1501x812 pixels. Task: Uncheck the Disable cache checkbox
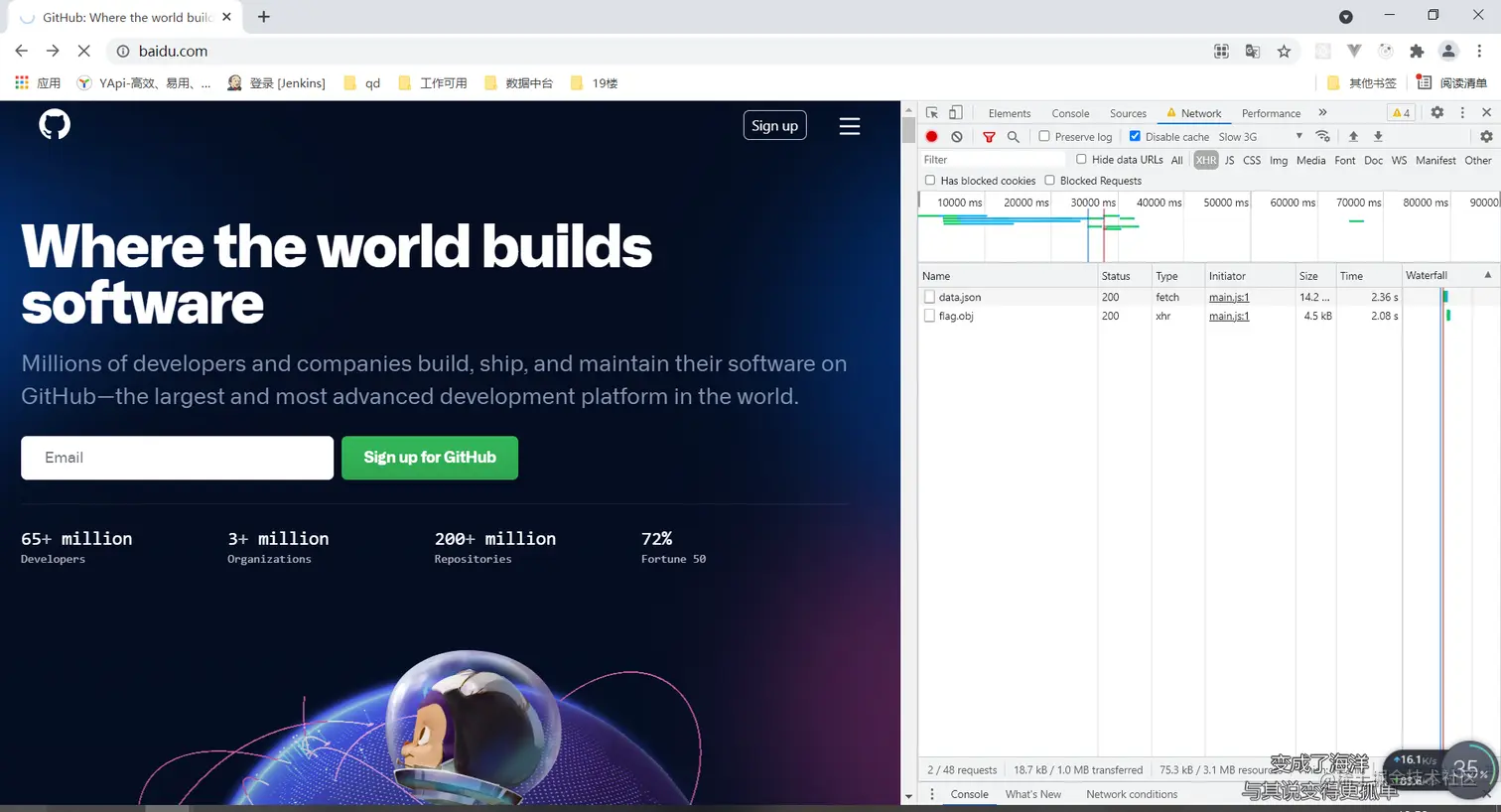[x=1135, y=136]
